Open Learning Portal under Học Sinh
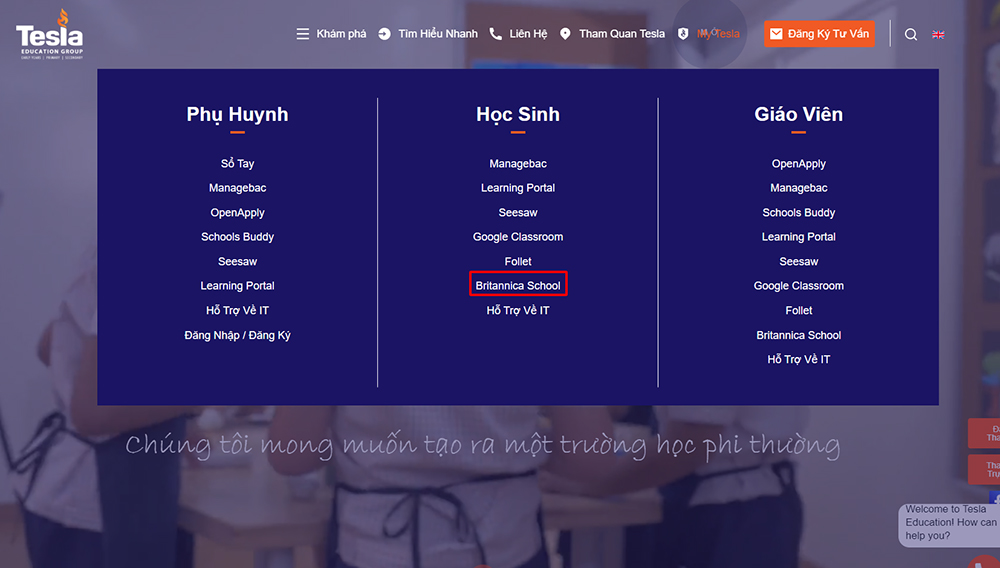 pos(518,188)
